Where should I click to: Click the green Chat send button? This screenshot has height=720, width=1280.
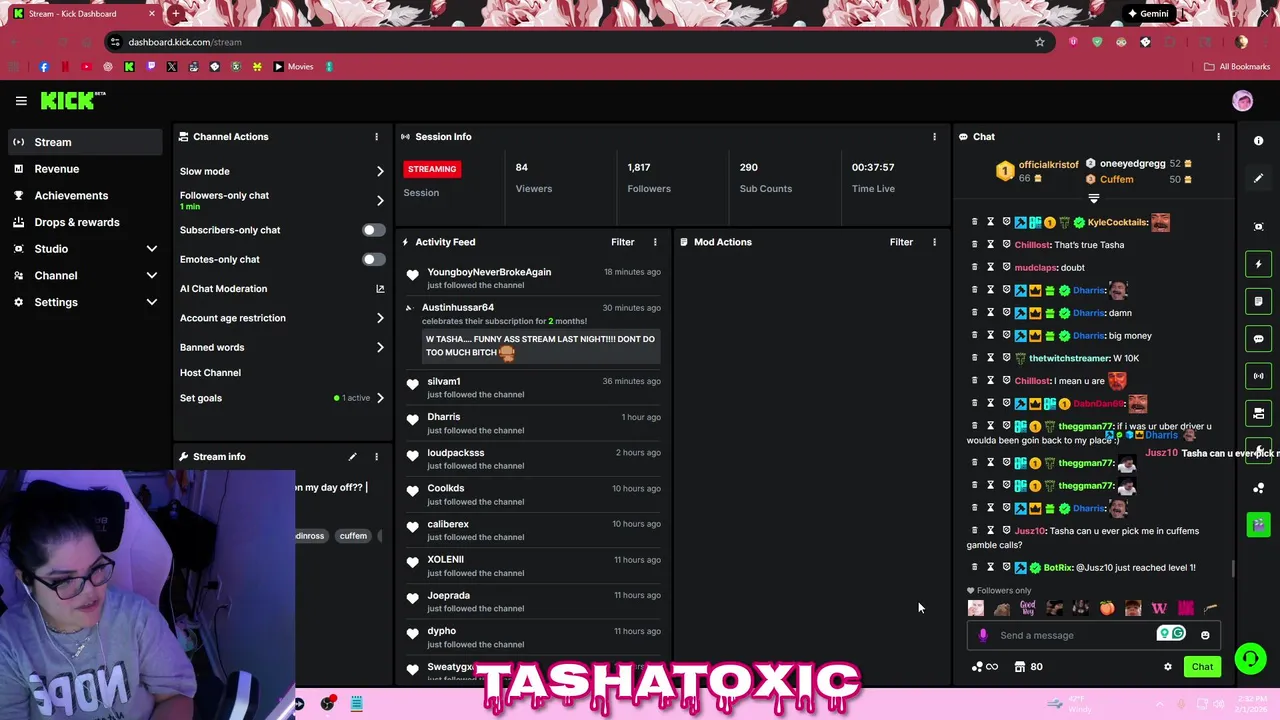tap(1202, 667)
